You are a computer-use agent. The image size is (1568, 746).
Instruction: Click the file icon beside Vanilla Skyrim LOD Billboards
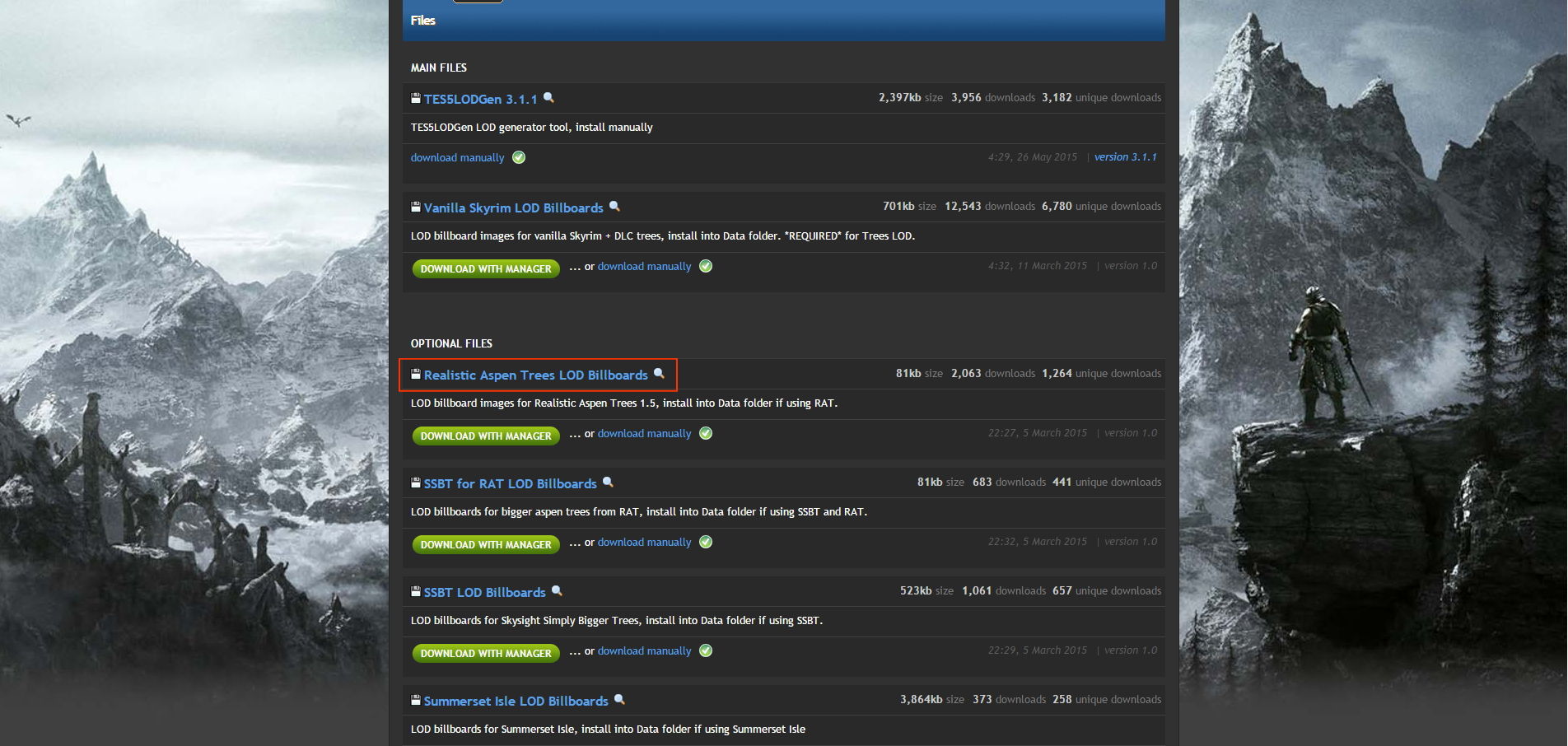click(416, 207)
